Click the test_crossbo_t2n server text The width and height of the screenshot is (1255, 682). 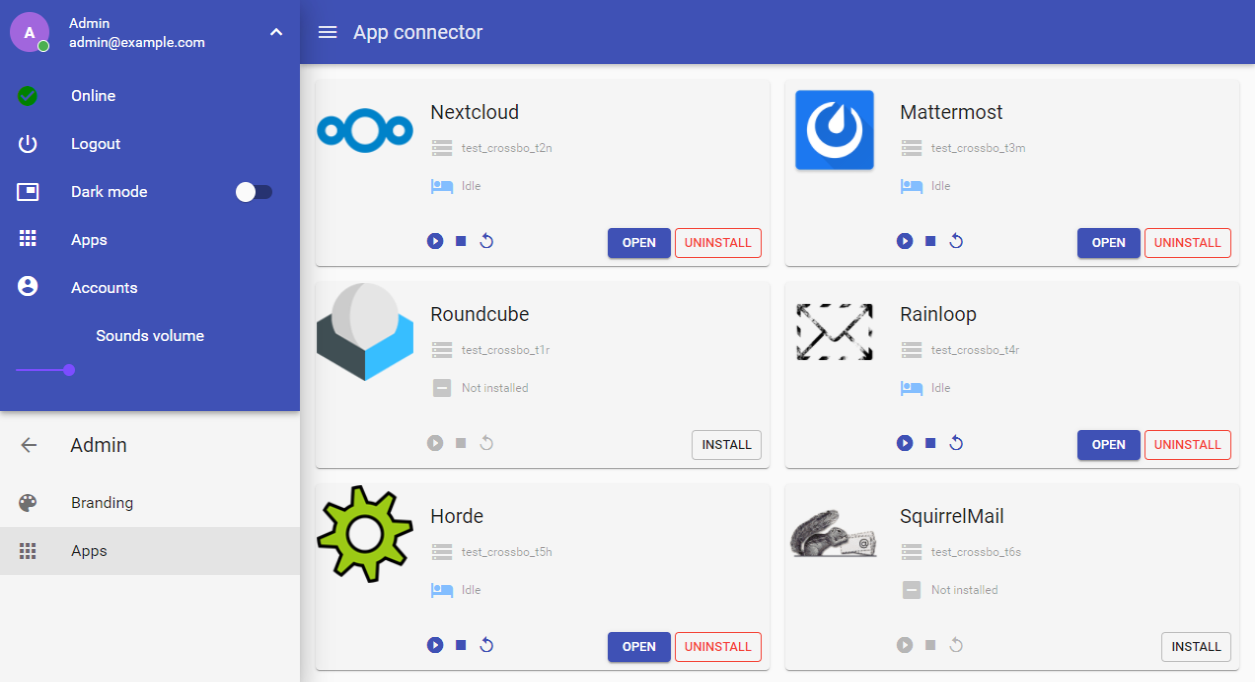tap(507, 148)
